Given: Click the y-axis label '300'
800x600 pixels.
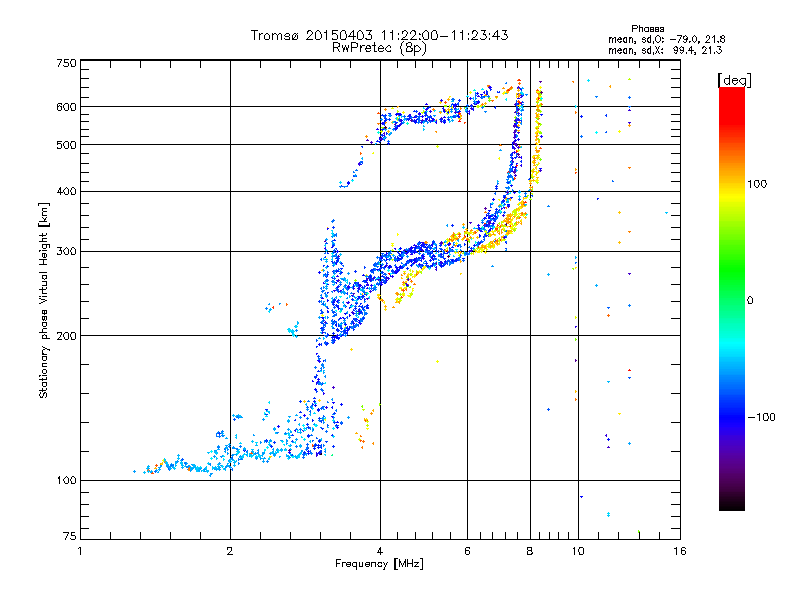Looking at the screenshot, I should [66, 252].
